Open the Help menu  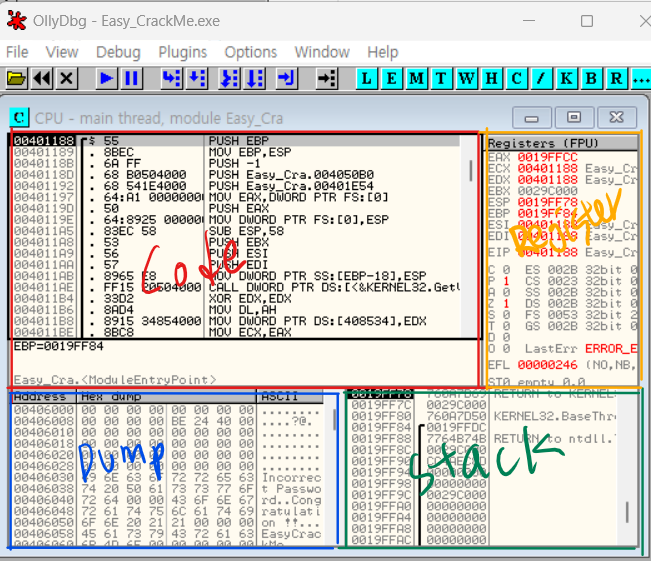coord(382,52)
